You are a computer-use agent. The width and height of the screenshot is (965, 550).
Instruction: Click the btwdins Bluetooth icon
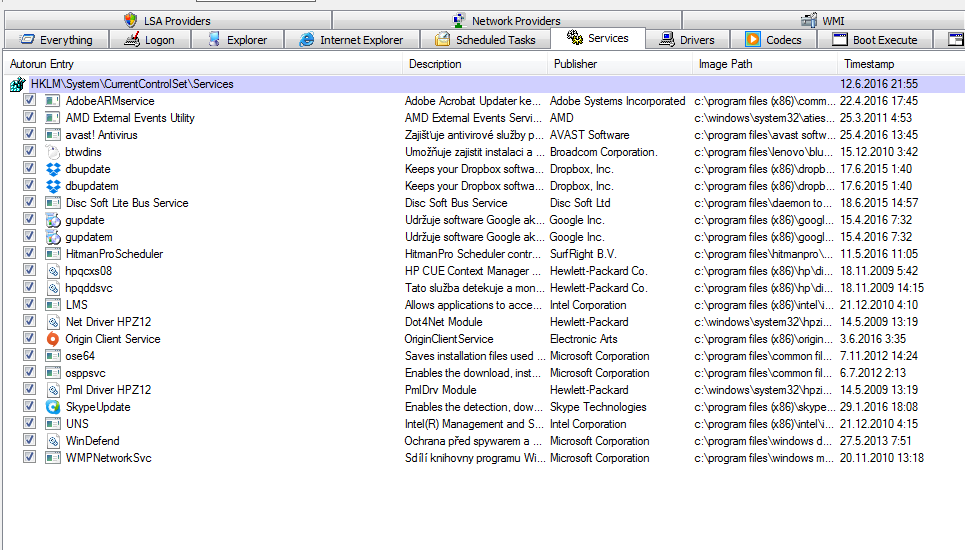53,152
